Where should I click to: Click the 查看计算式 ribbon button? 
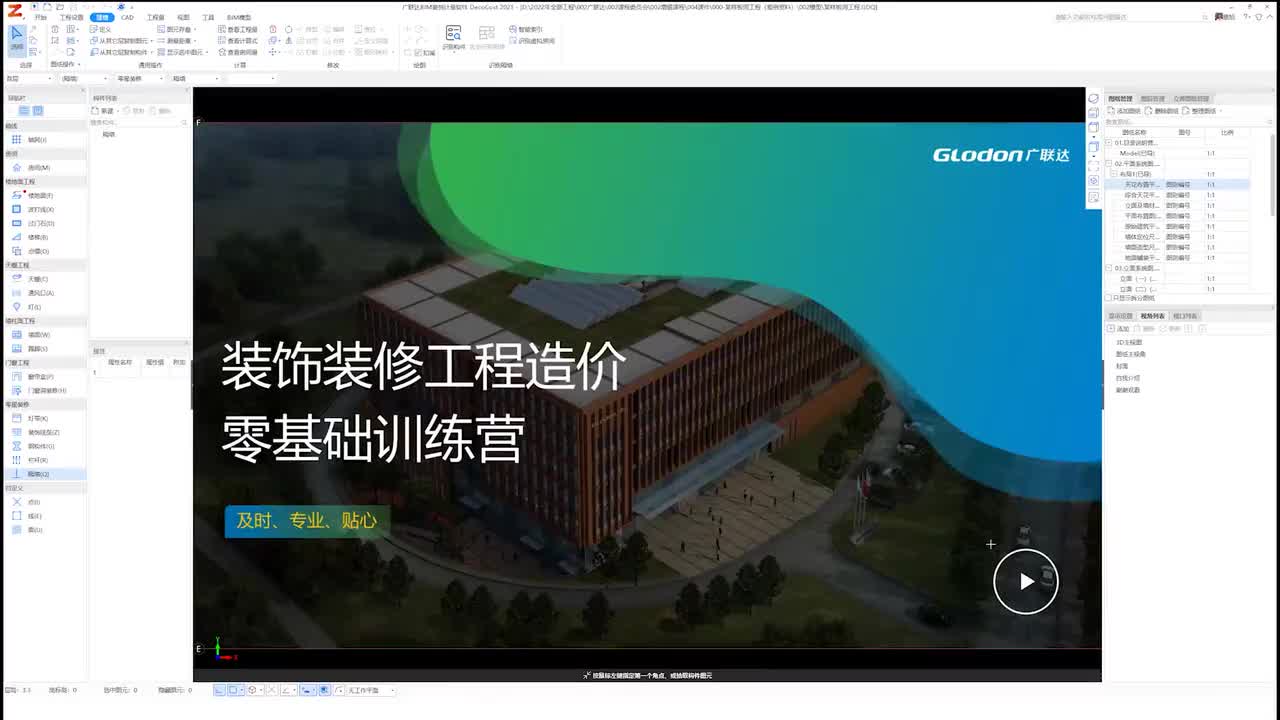(x=237, y=41)
